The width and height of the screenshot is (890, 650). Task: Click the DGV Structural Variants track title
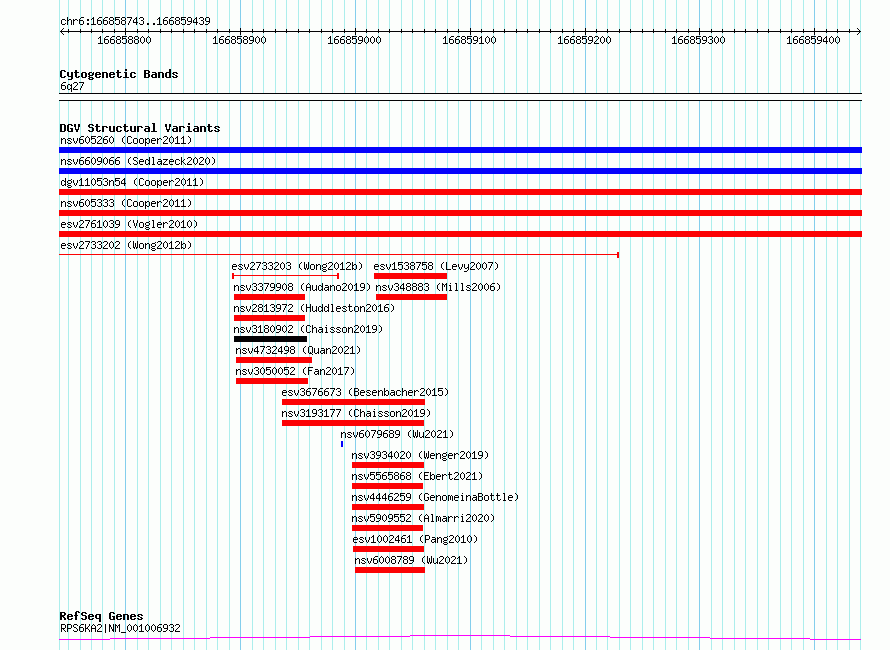tap(140, 128)
